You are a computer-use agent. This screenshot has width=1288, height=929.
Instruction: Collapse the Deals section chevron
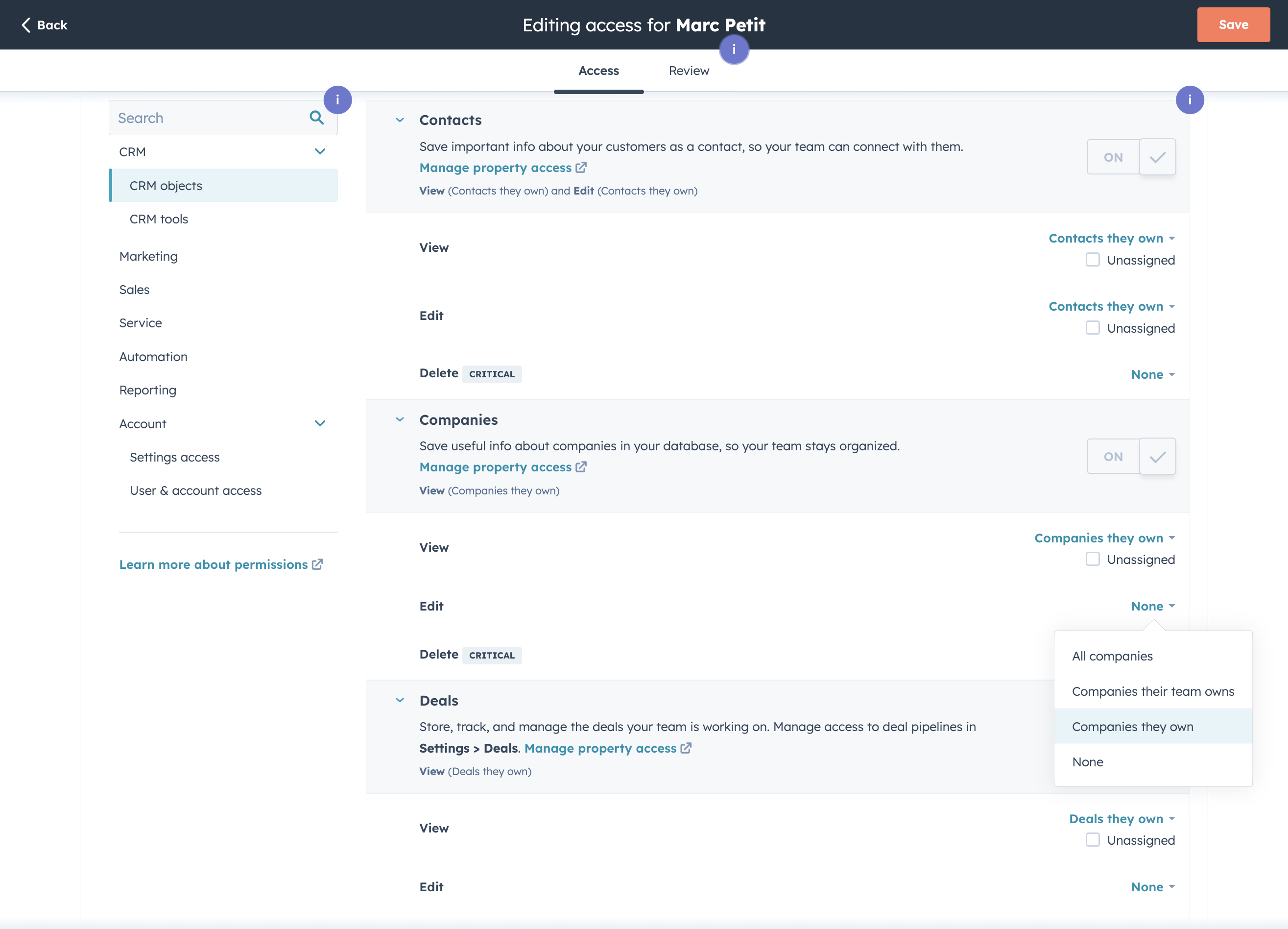400,700
